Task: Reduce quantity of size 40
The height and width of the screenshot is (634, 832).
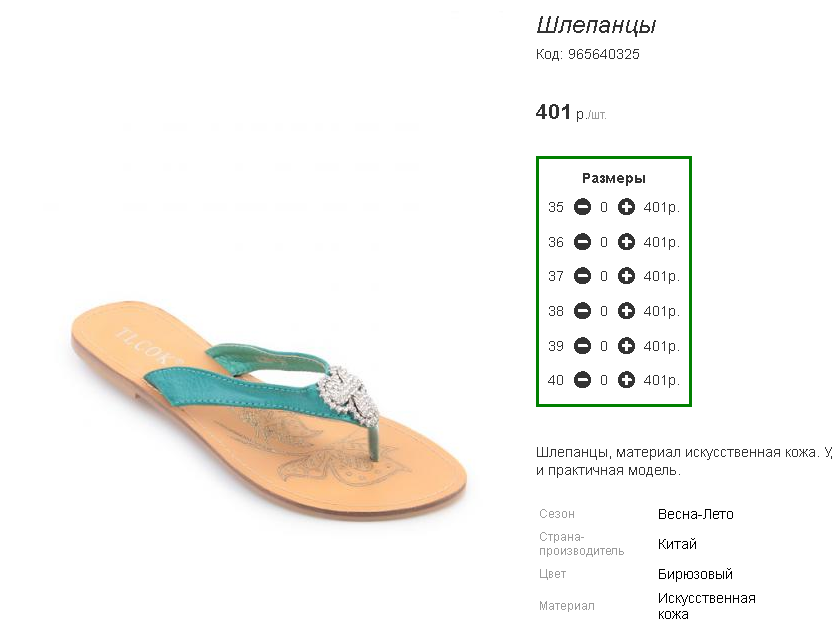Action: click(582, 380)
